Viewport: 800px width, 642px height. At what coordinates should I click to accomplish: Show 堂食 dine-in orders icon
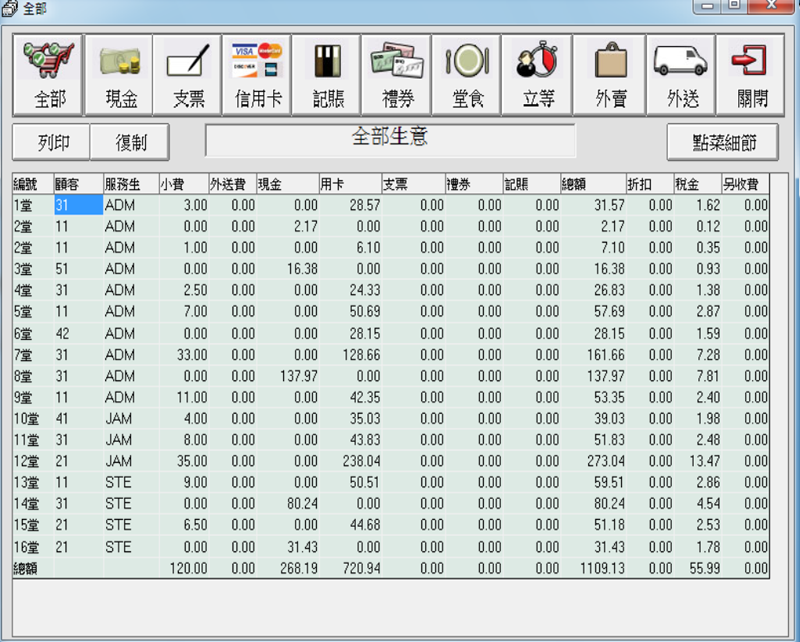[x=467, y=75]
